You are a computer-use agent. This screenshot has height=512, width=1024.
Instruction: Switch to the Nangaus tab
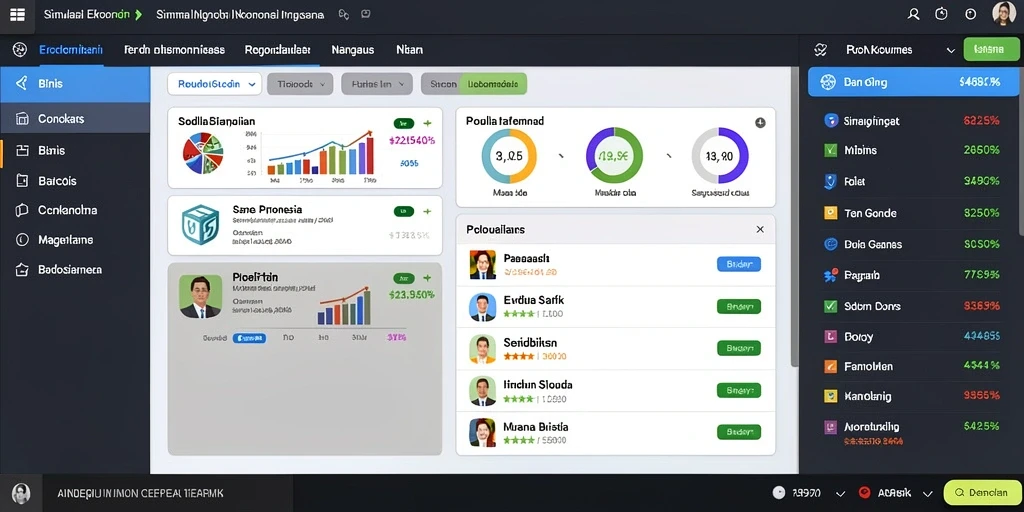click(353, 50)
